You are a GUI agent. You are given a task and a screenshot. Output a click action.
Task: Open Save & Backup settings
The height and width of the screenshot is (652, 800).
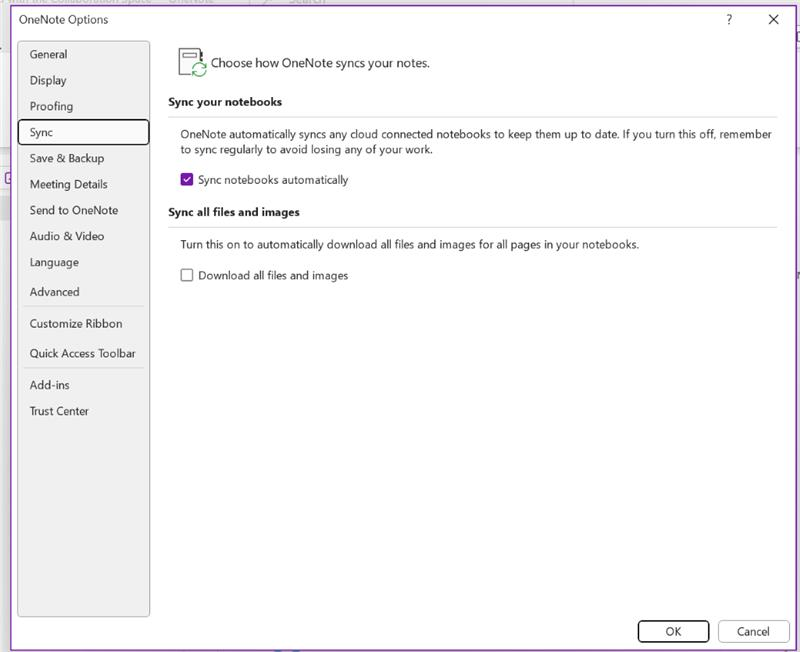point(84,159)
